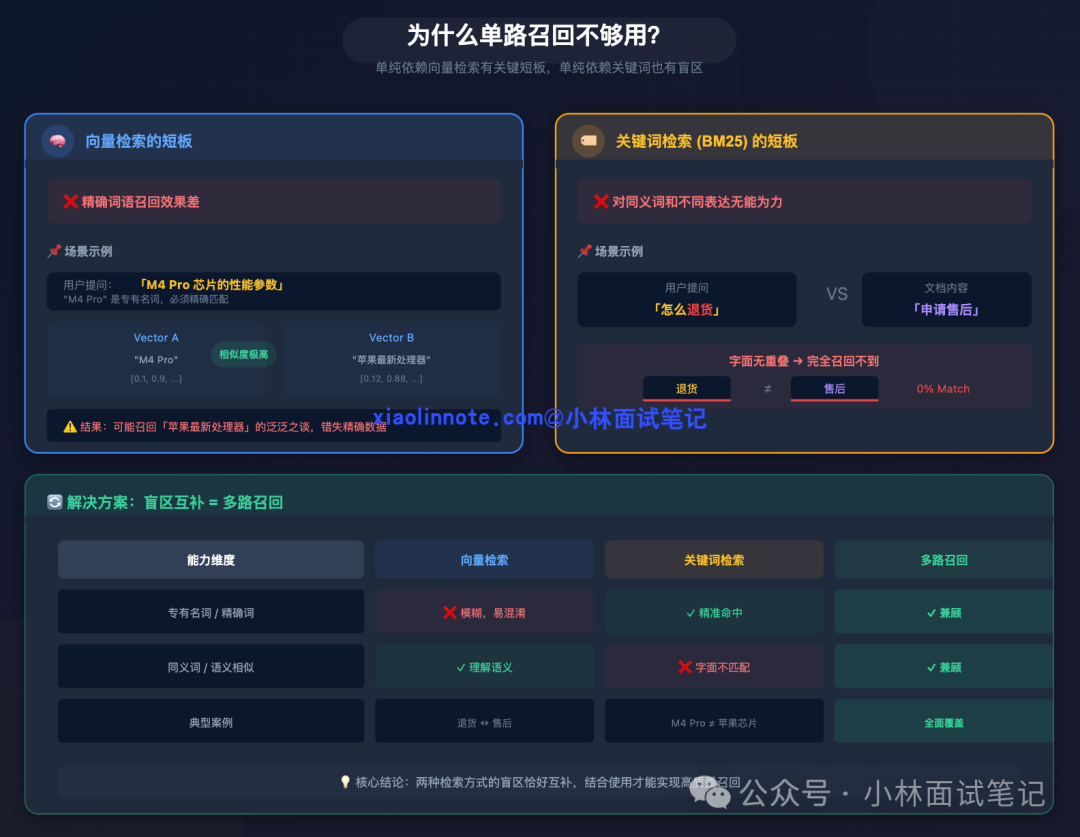Click the 全面覆盖 cell
Screen dimensions: 1080x837
(x=944, y=721)
